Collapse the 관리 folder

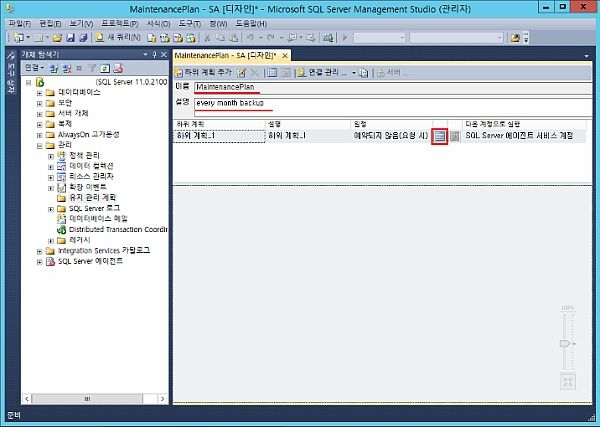coord(39,146)
